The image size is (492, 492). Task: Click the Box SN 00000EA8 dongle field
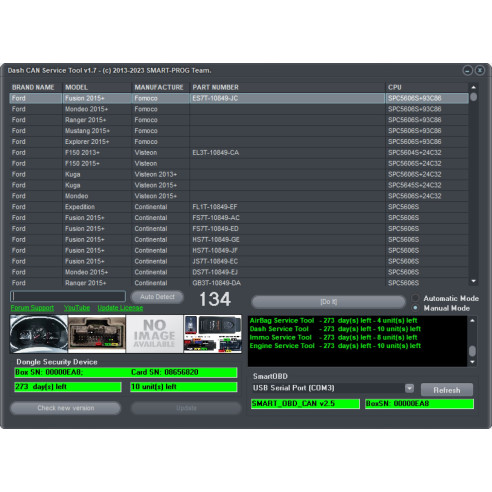(126, 372)
